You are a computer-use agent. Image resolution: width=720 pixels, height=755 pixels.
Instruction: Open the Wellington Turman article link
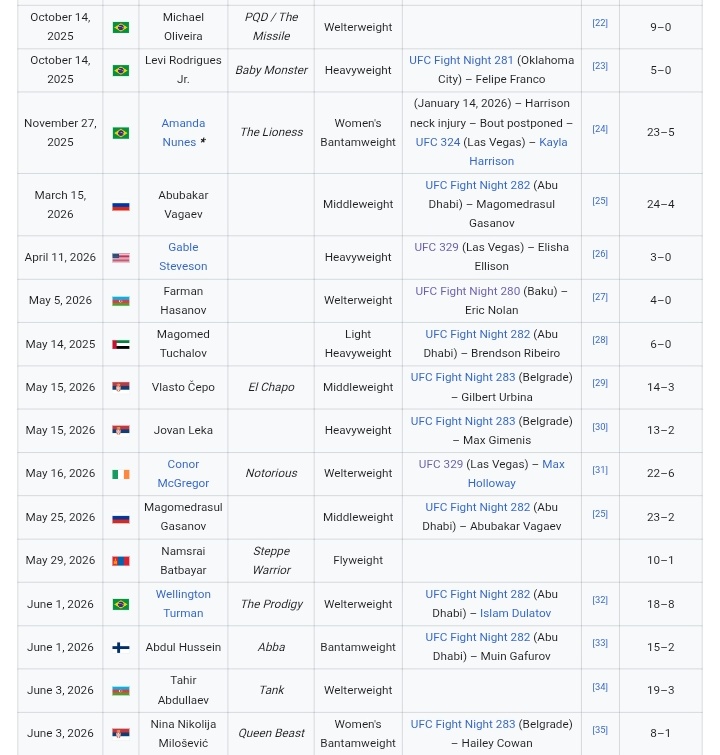click(x=183, y=604)
